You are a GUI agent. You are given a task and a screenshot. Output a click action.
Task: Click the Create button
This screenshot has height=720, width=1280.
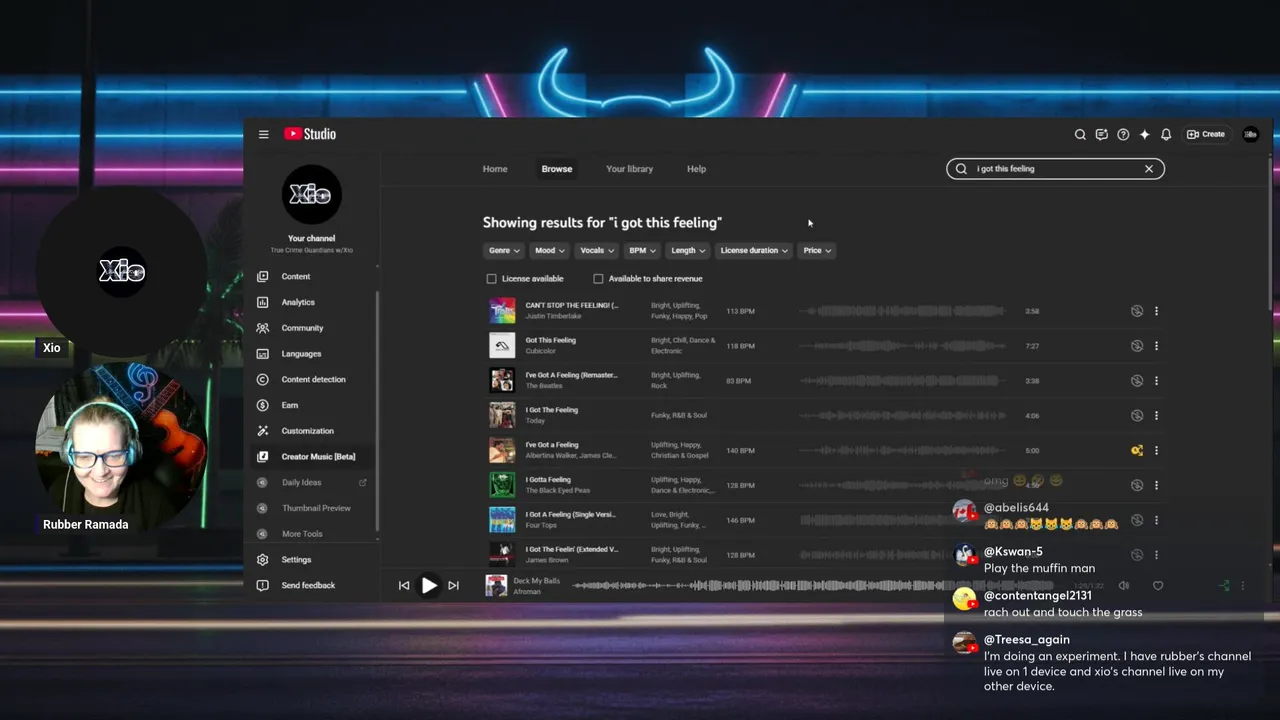1206,134
